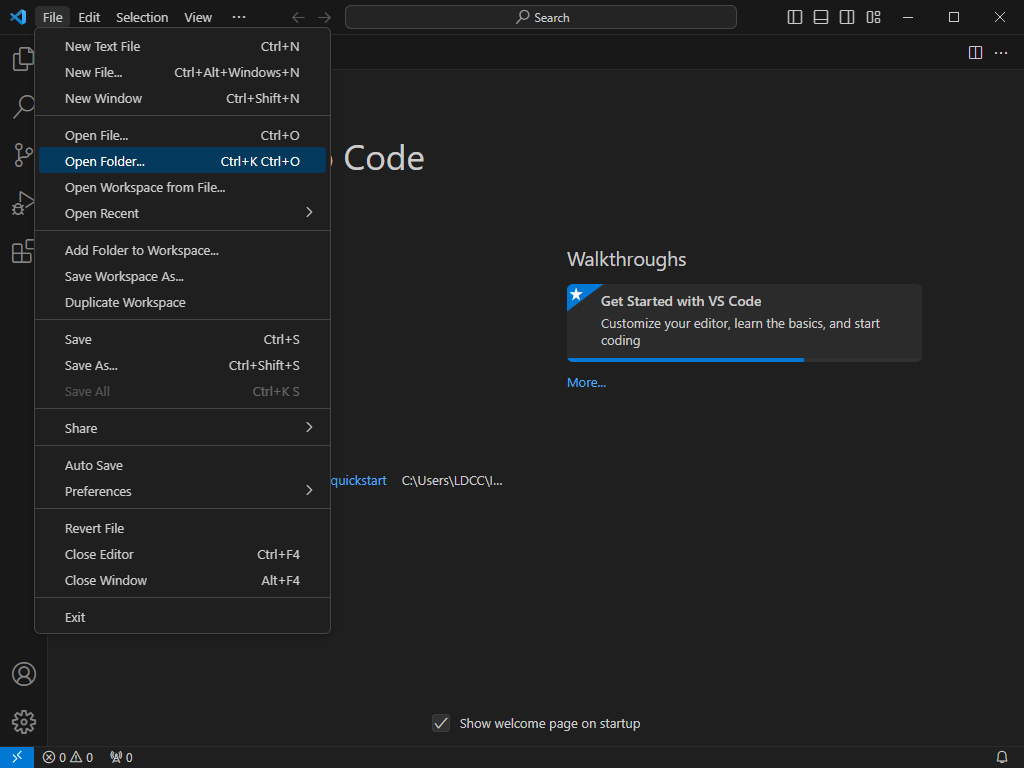This screenshot has height=768, width=1024.
Task: Open the Extensions view
Action: pyautogui.click(x=24, y=251)
